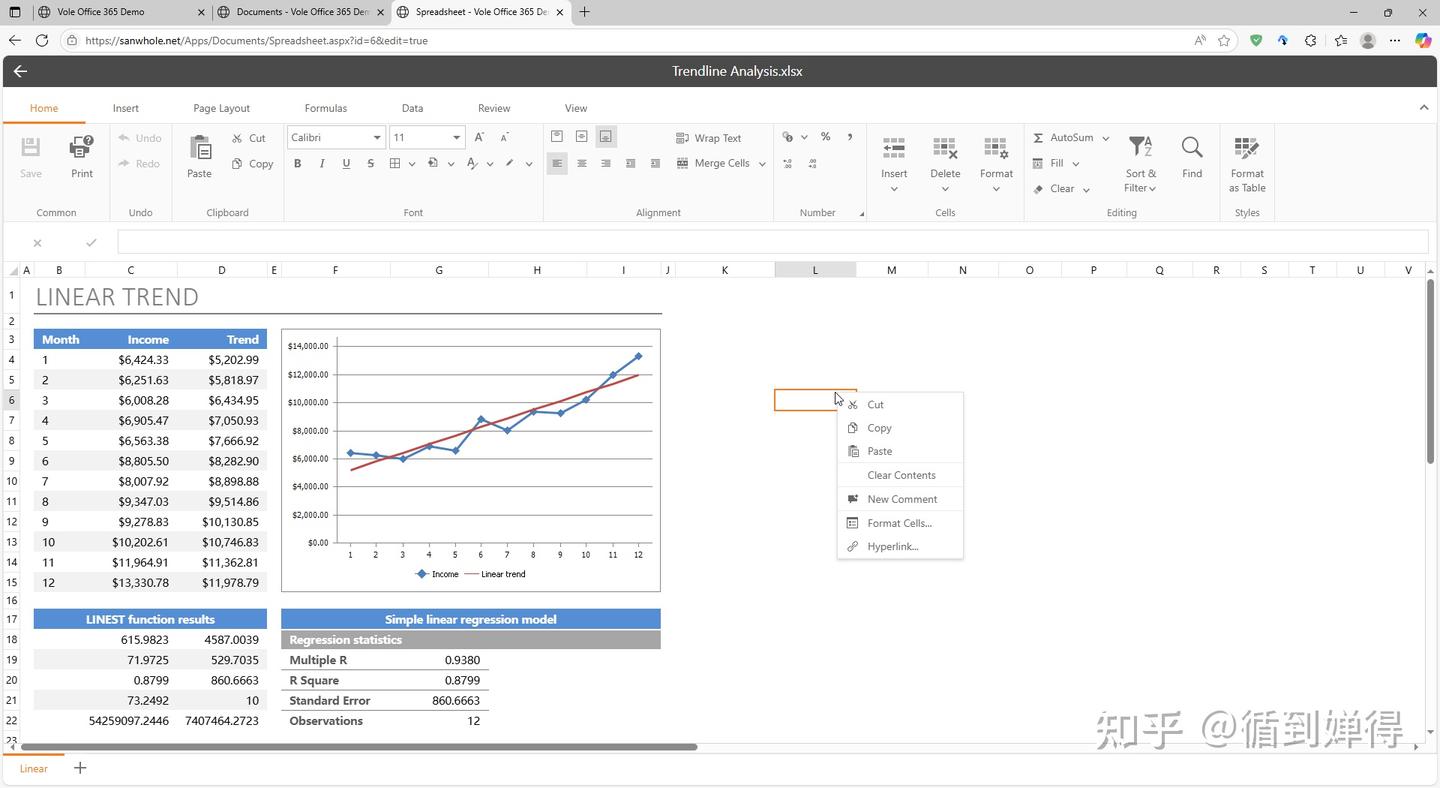Click the decrease decimal icon

pos(812,164)
